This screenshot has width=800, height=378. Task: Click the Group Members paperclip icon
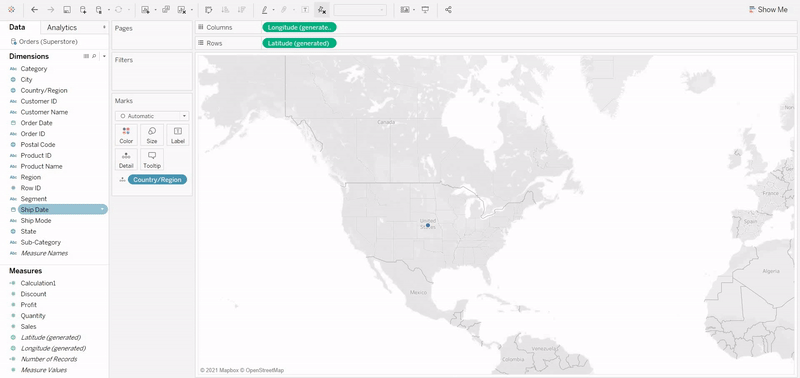285,10
